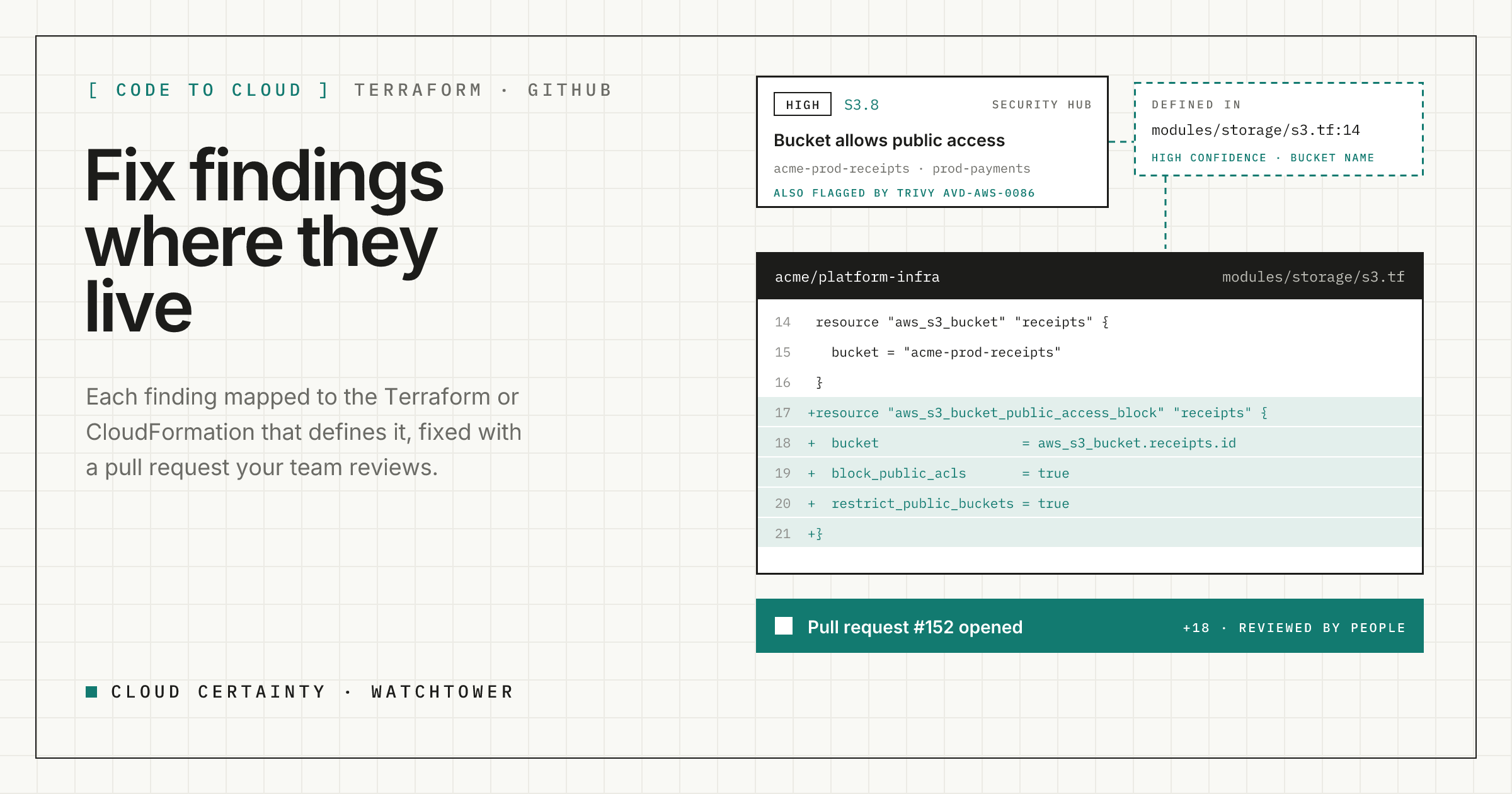Open modules/storage/s3.tf:14 file reference
Screen dimensions: 1512x794
tap(1256, 130)
